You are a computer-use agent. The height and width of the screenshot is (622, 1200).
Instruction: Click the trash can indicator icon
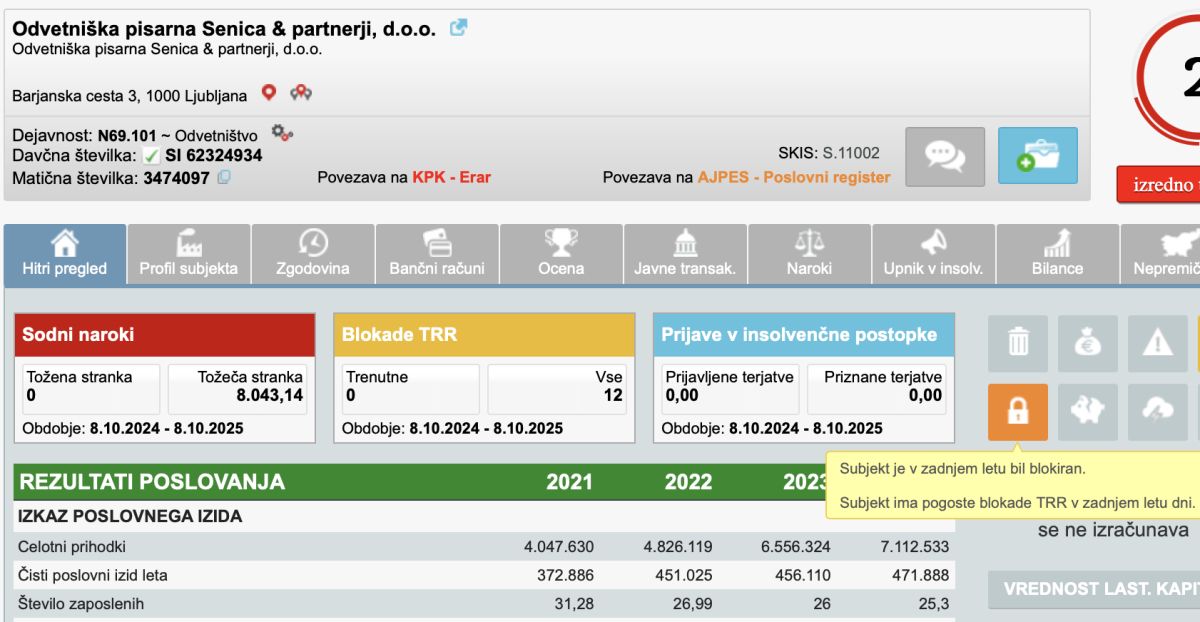tap(1017, 344)
